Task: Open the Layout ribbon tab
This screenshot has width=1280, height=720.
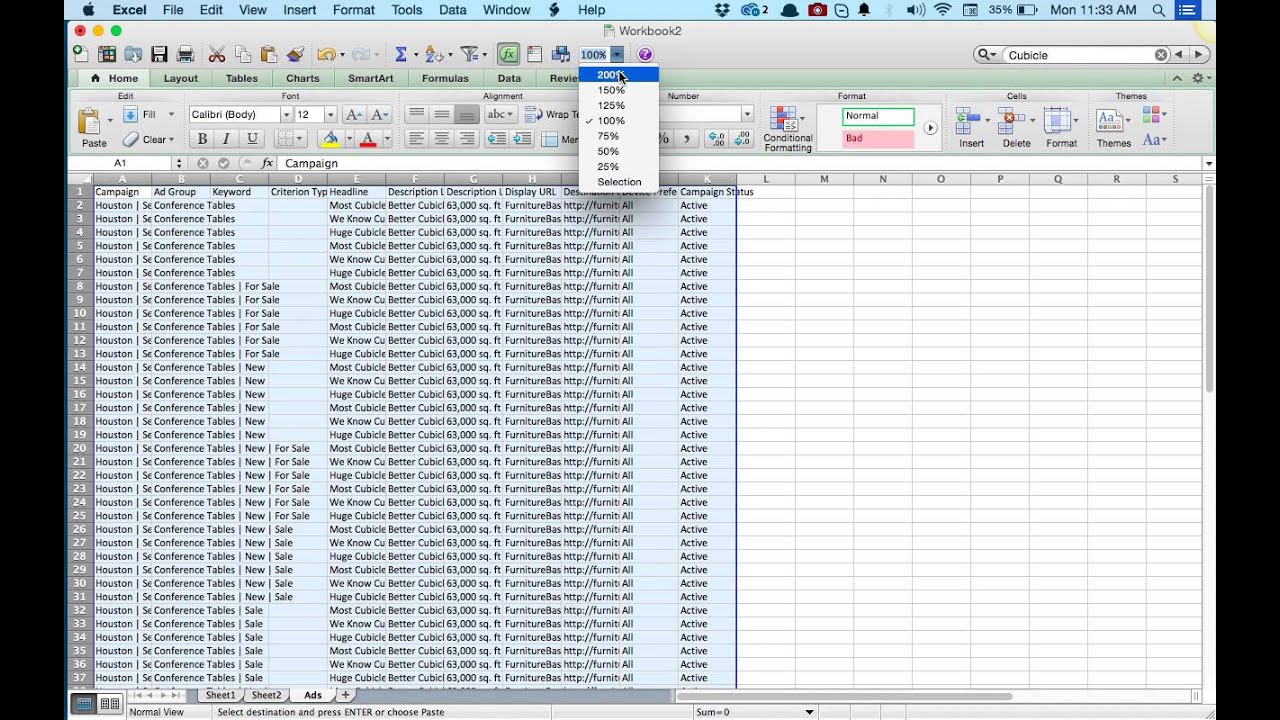Action: coord(181,78)
